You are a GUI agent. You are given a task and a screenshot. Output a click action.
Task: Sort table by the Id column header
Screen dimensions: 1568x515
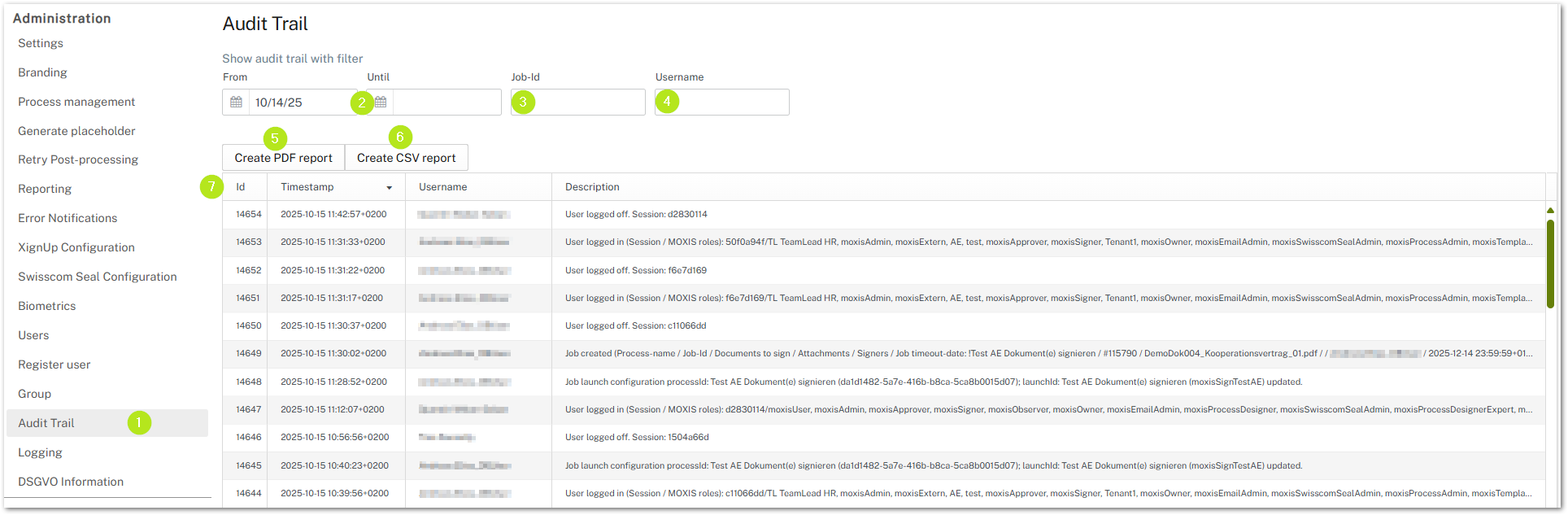pos(241,187)
